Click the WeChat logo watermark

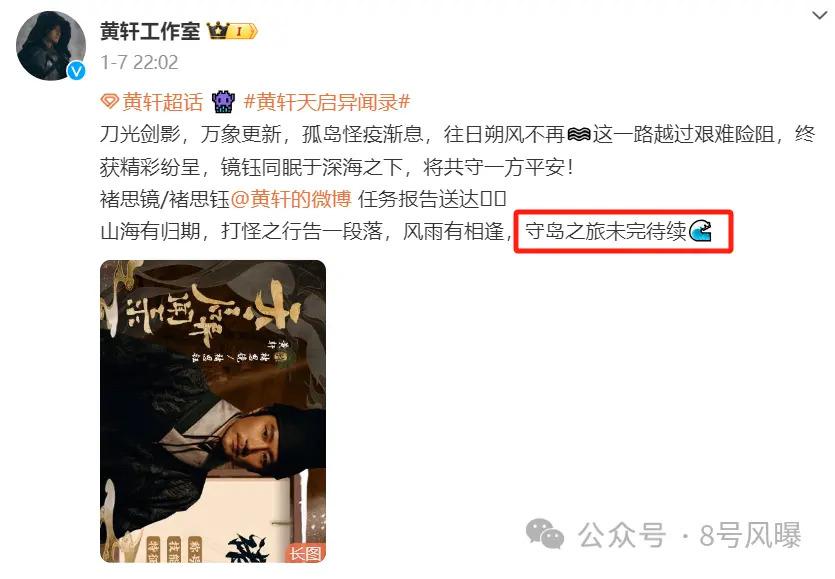545,534
